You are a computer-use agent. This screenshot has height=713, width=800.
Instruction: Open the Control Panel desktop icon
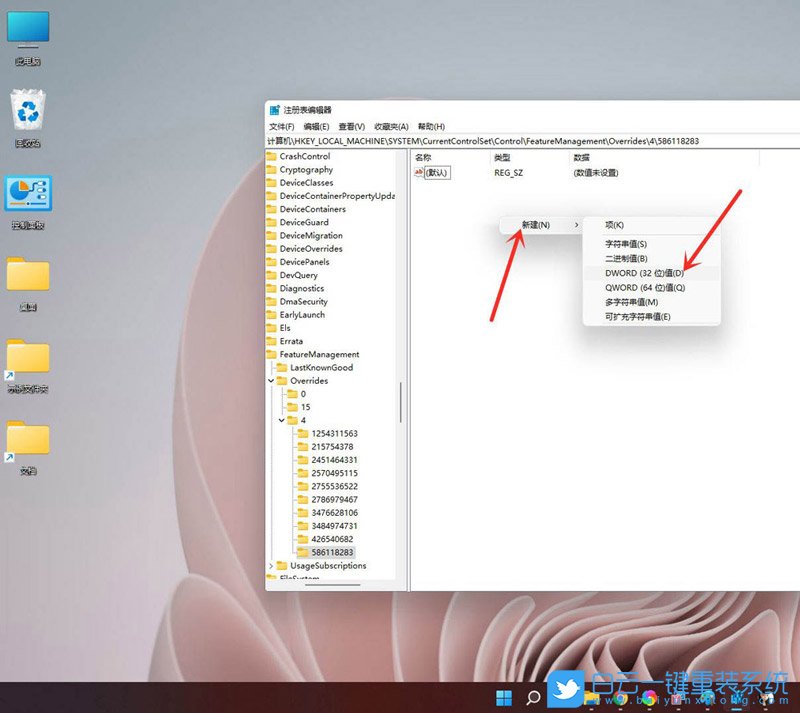pos(27,194)
